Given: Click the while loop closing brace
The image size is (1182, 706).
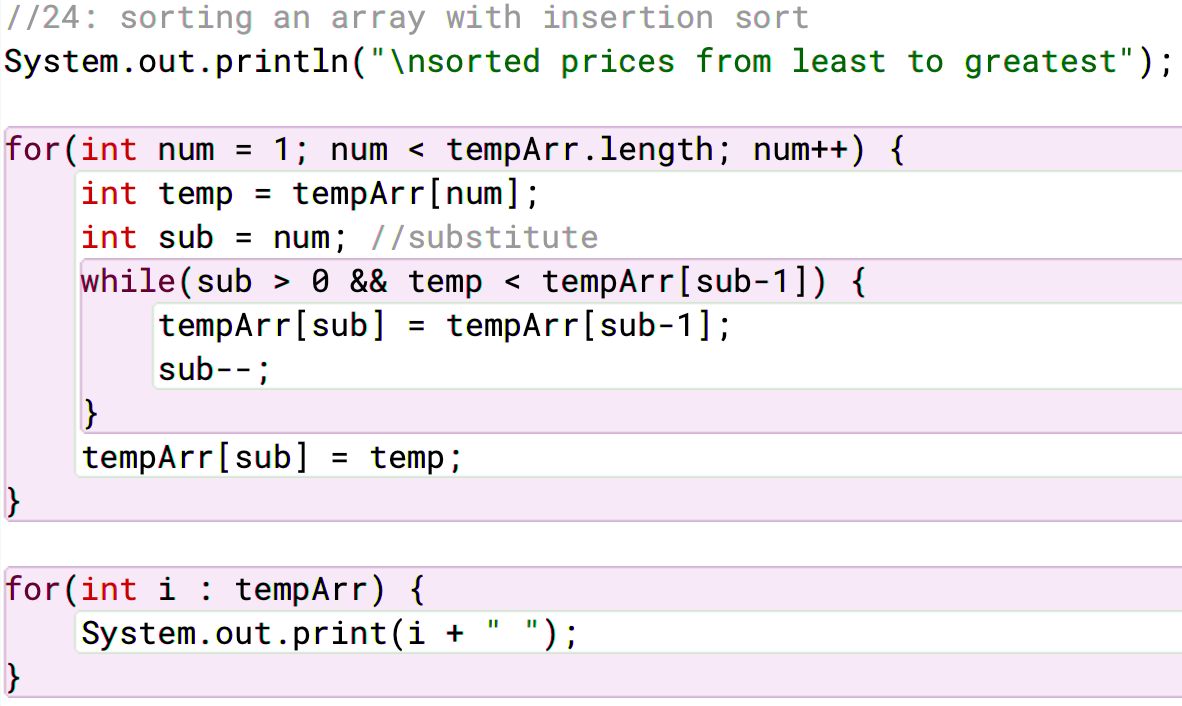Looking at the screenshot, I should click(x=90, y=414).
